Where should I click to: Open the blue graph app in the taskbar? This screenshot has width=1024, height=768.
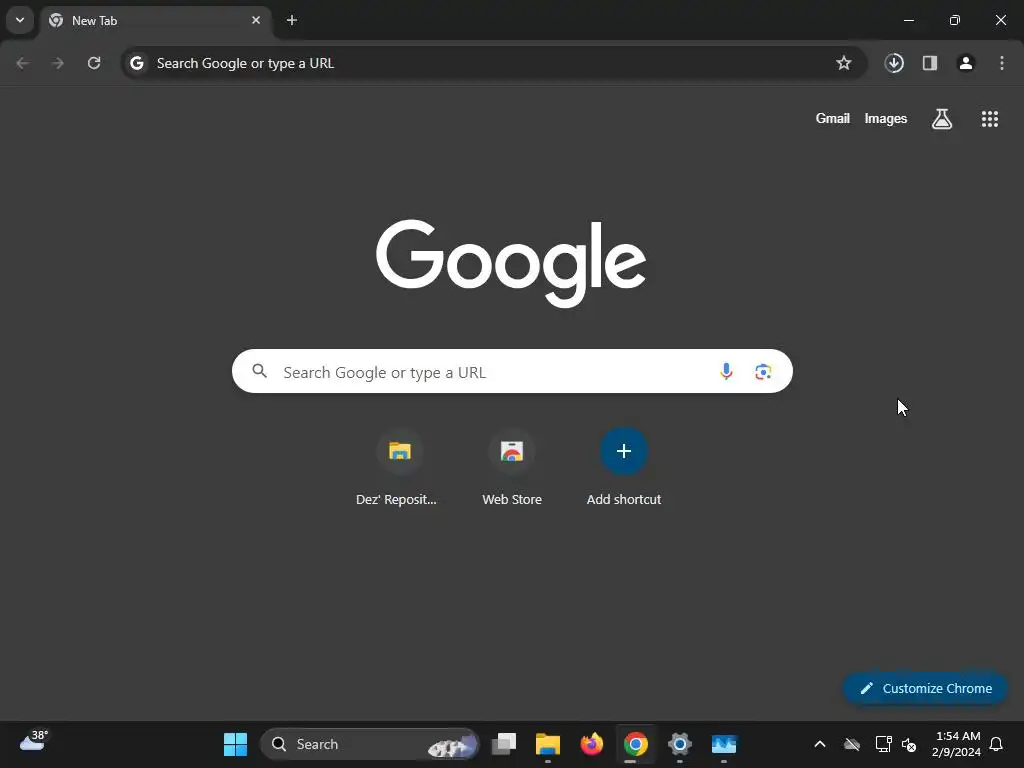(x=724, y=744)
